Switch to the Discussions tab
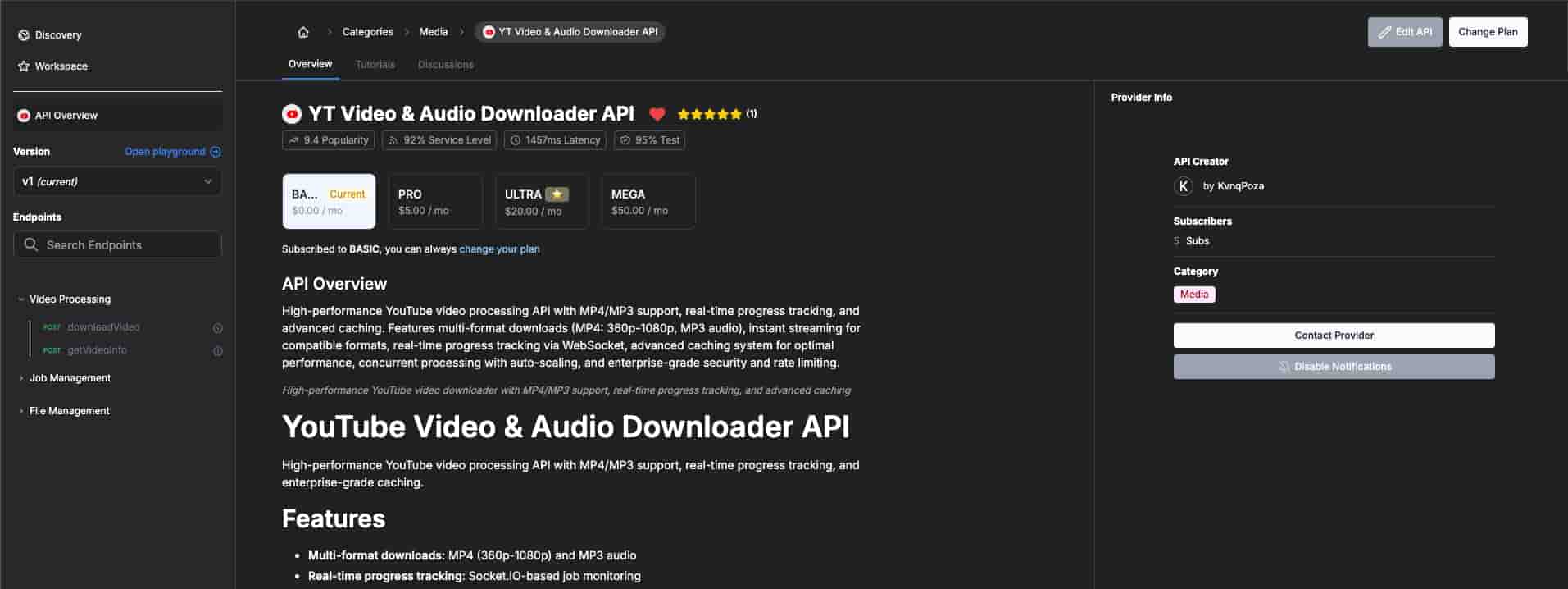The width and height of the screenshot is (1568, 589). 446,64
